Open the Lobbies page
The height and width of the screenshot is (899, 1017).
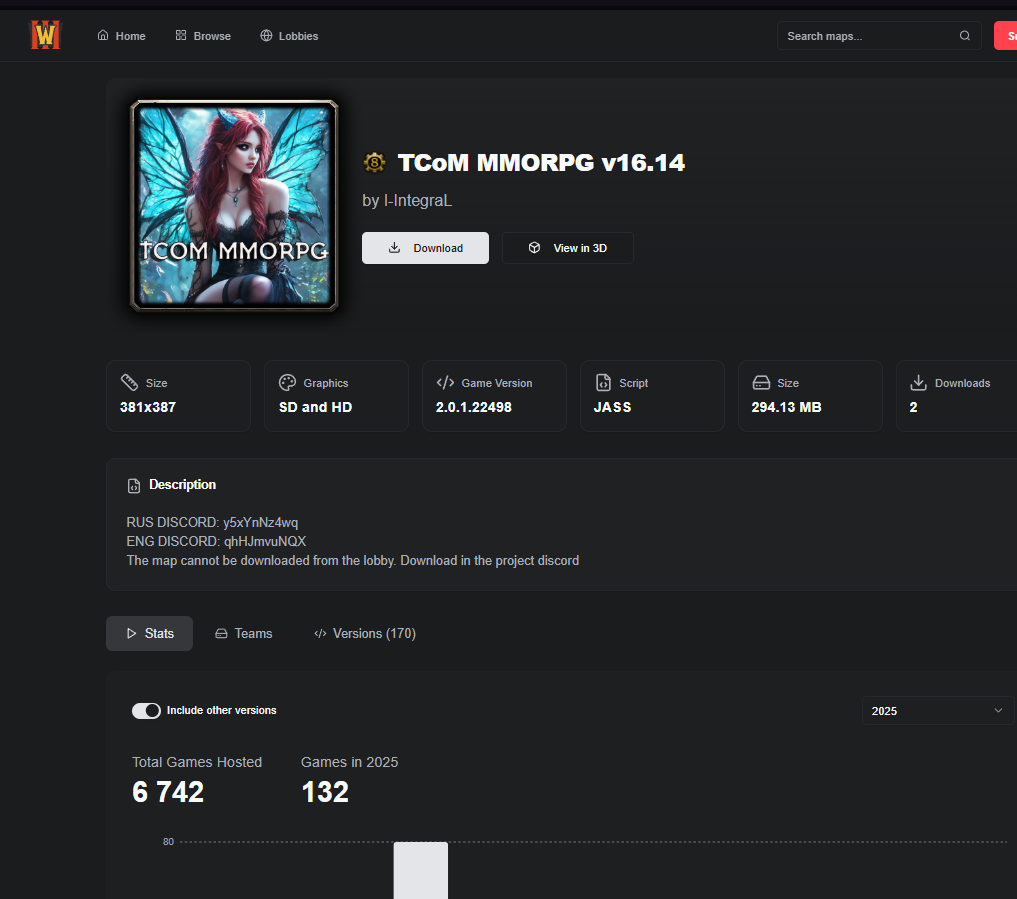[x=289, y=36]
